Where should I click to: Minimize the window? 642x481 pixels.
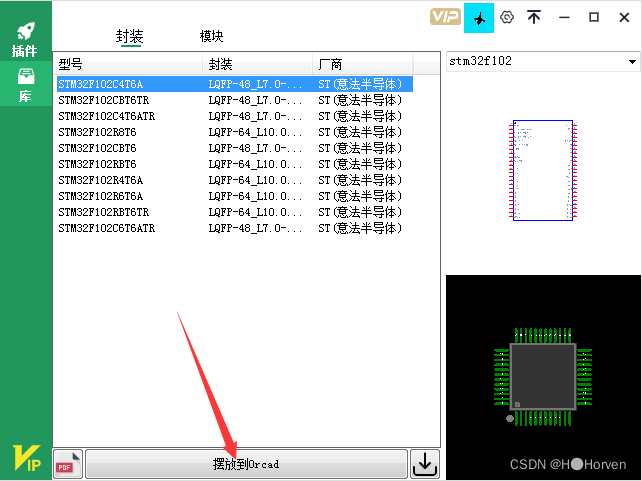pyautogui.click(x=564, y=17)
